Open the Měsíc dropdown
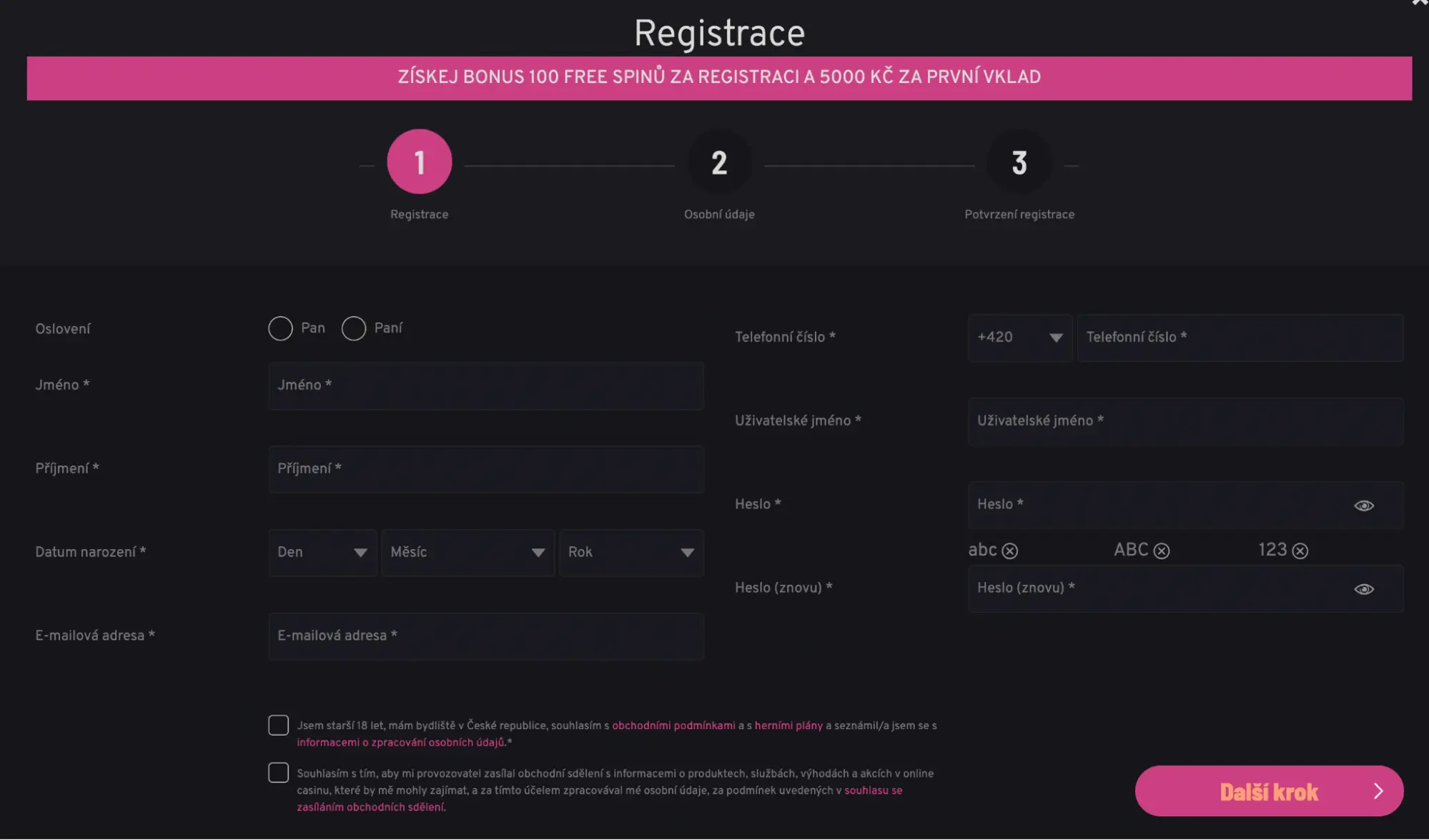Viewport: 1429px width, 840px height. (467, 552)
